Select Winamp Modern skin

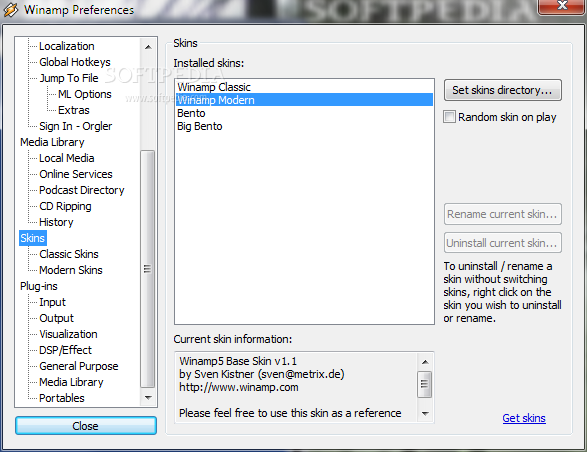tap(304, 100)
